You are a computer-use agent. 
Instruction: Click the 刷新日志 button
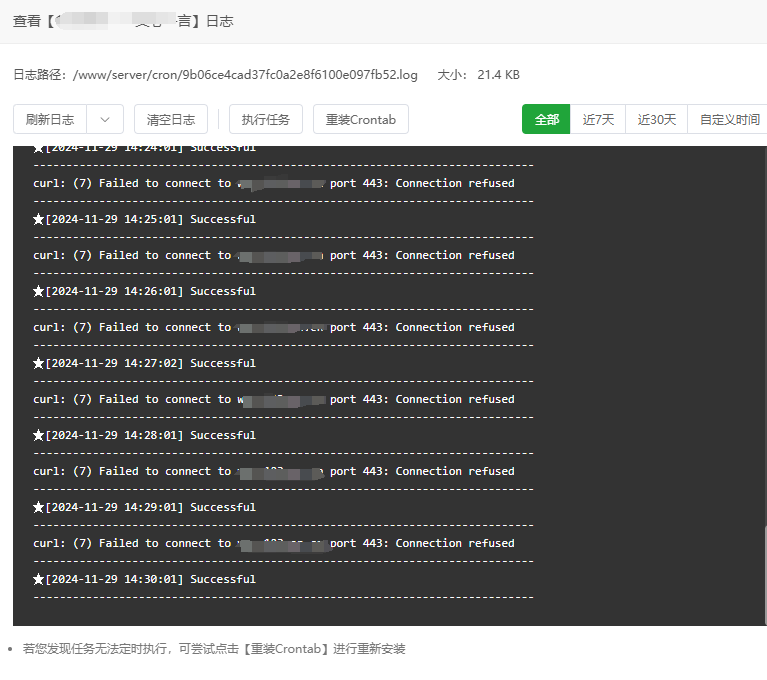click(x=50, y=119)
